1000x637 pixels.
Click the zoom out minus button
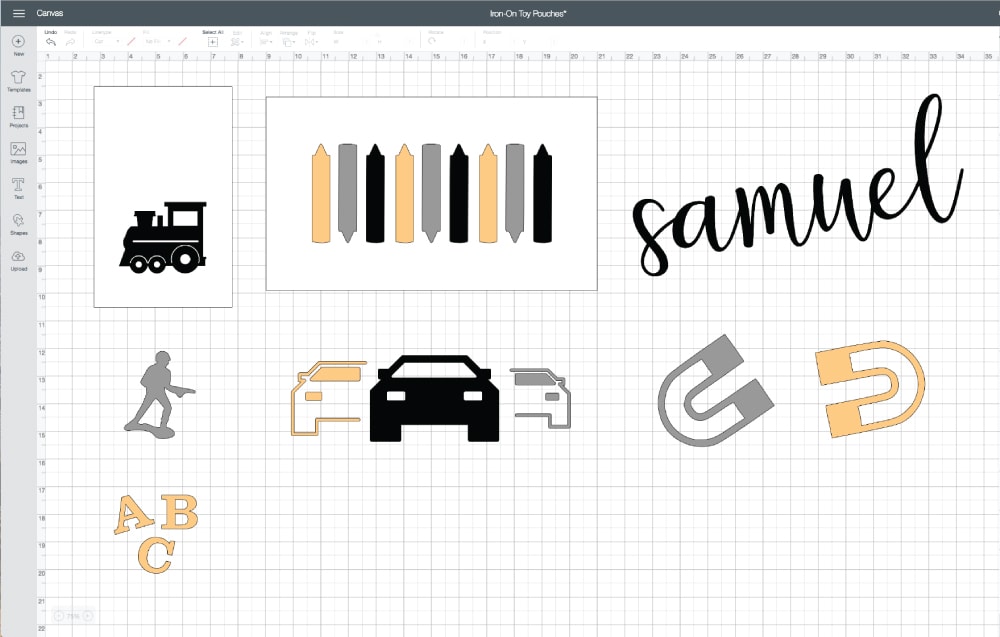(x=59, y=616)
